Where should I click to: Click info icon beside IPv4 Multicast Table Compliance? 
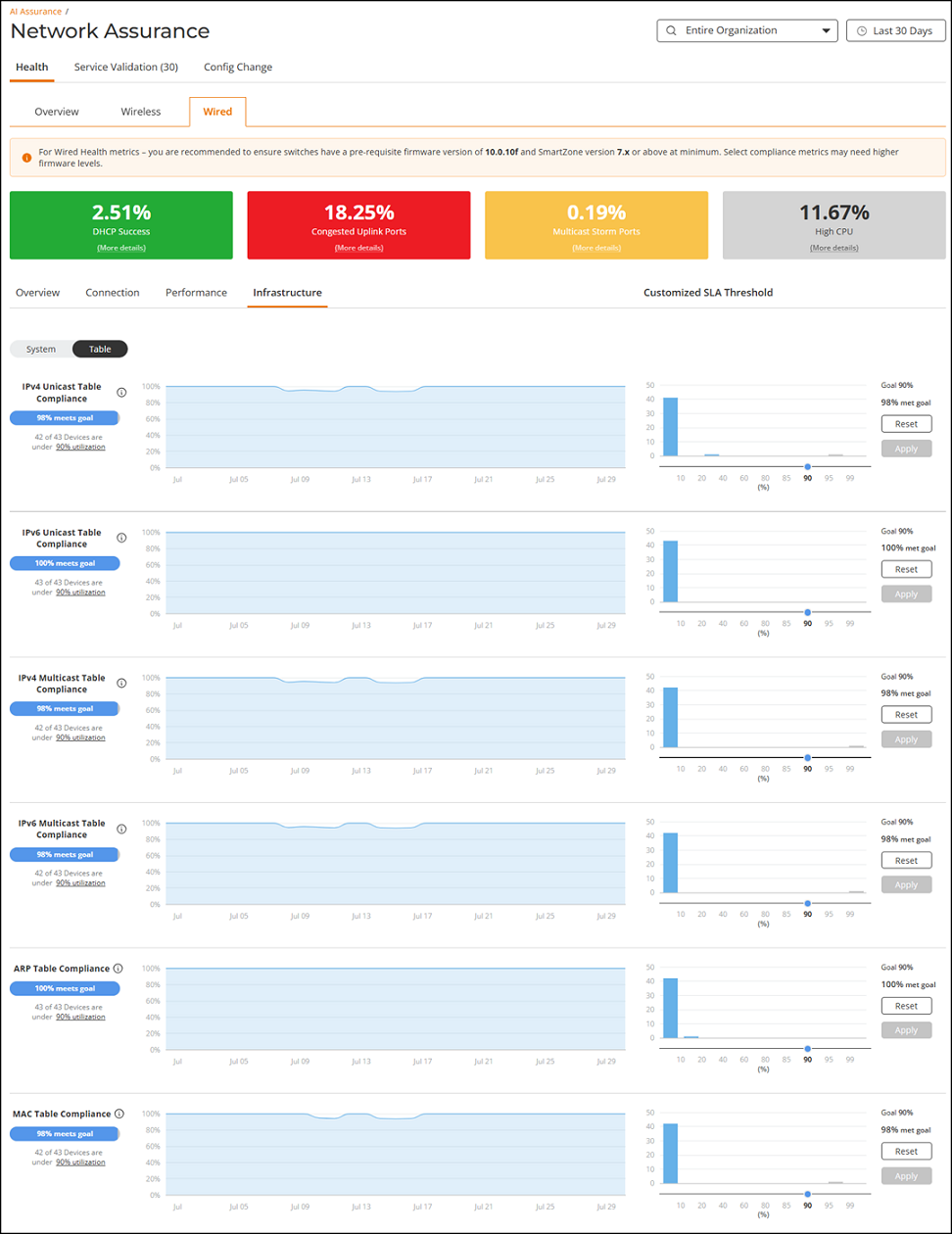click(x=121, y=684)
